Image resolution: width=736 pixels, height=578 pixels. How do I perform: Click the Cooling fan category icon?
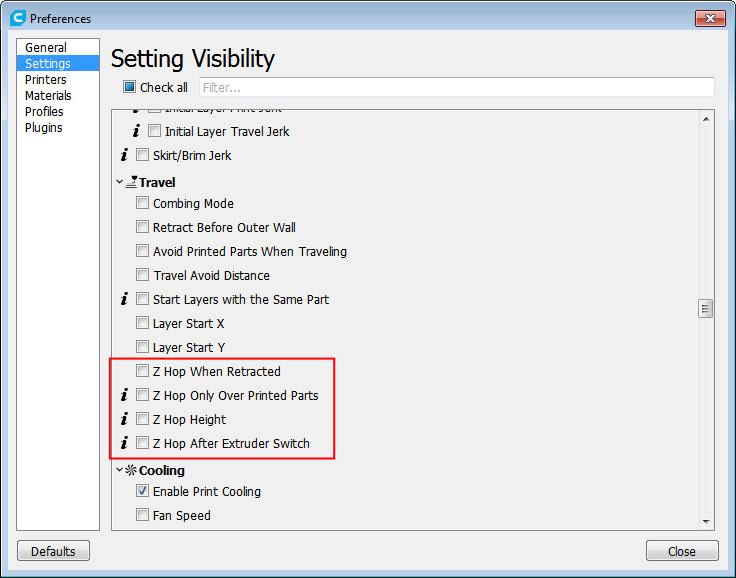131,470
